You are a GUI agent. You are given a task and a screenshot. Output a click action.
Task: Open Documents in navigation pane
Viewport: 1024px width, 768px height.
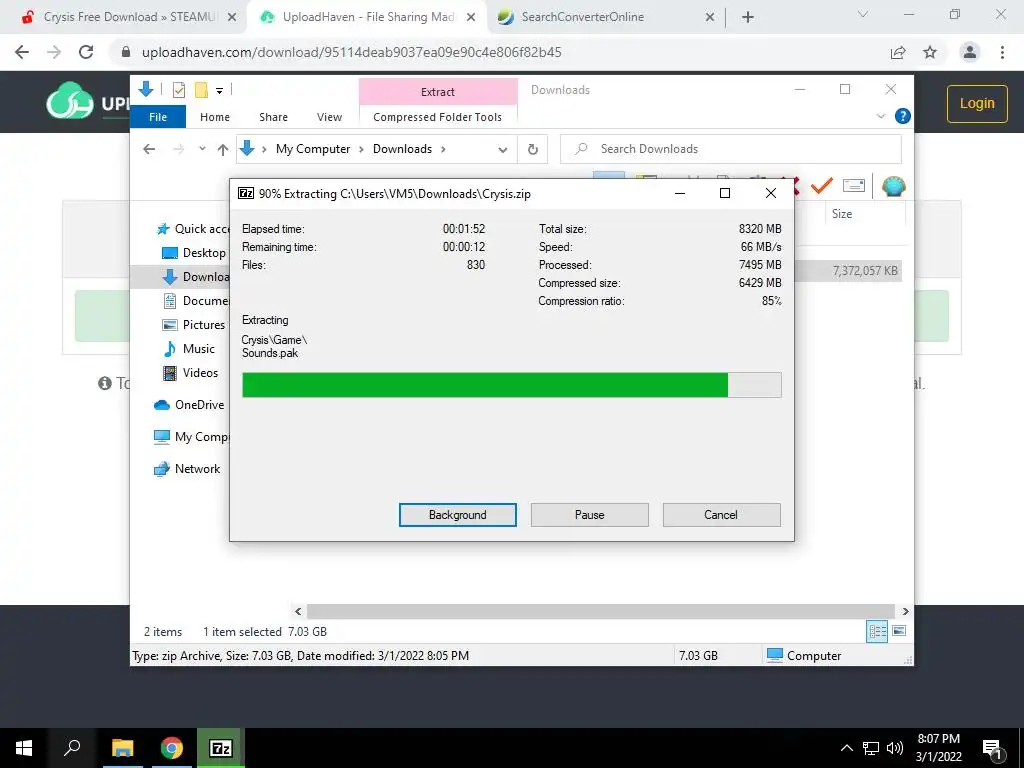(x=196, y=301)
